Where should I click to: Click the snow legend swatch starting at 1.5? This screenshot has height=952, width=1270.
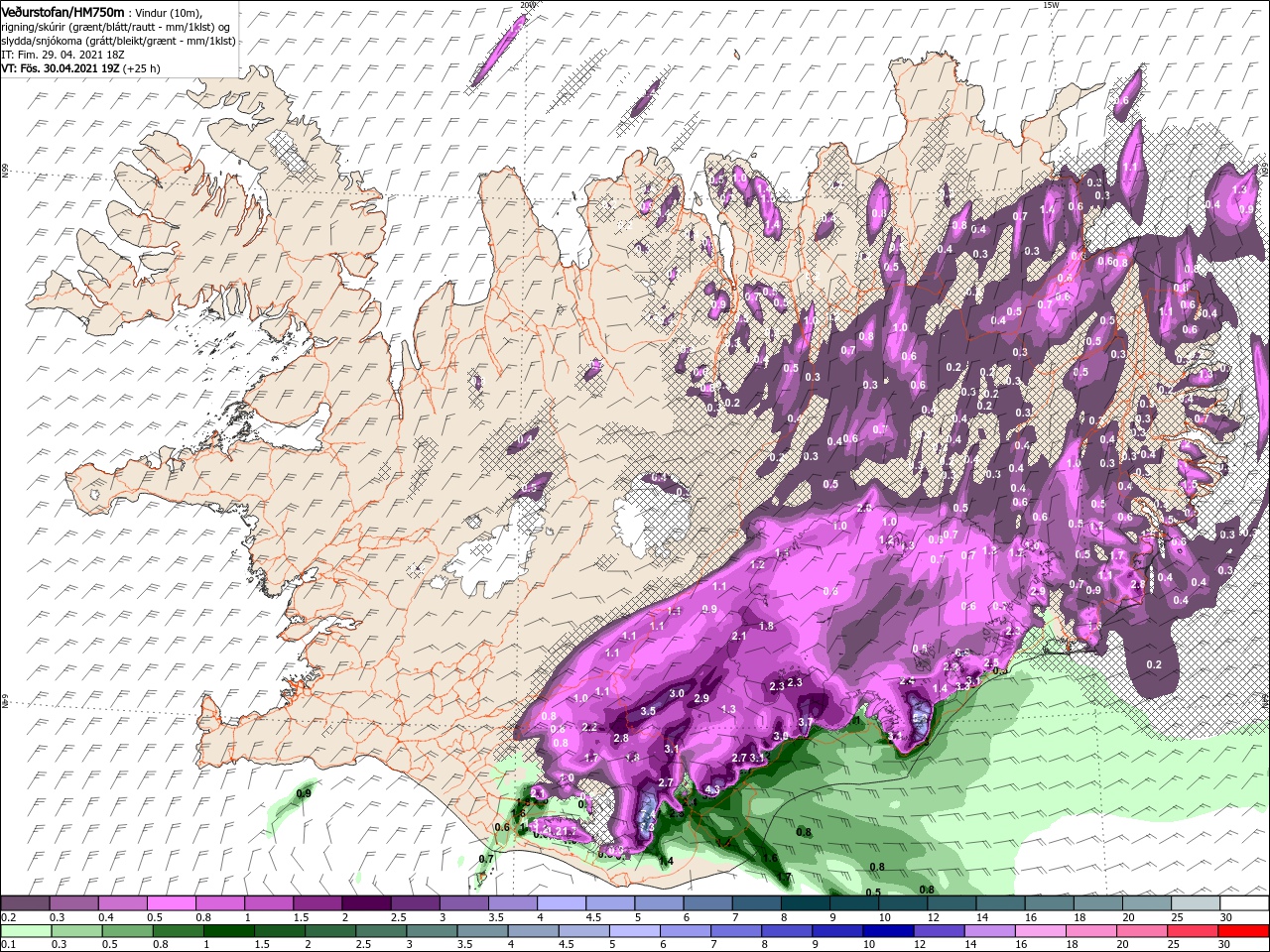click(x=317, y=903)
